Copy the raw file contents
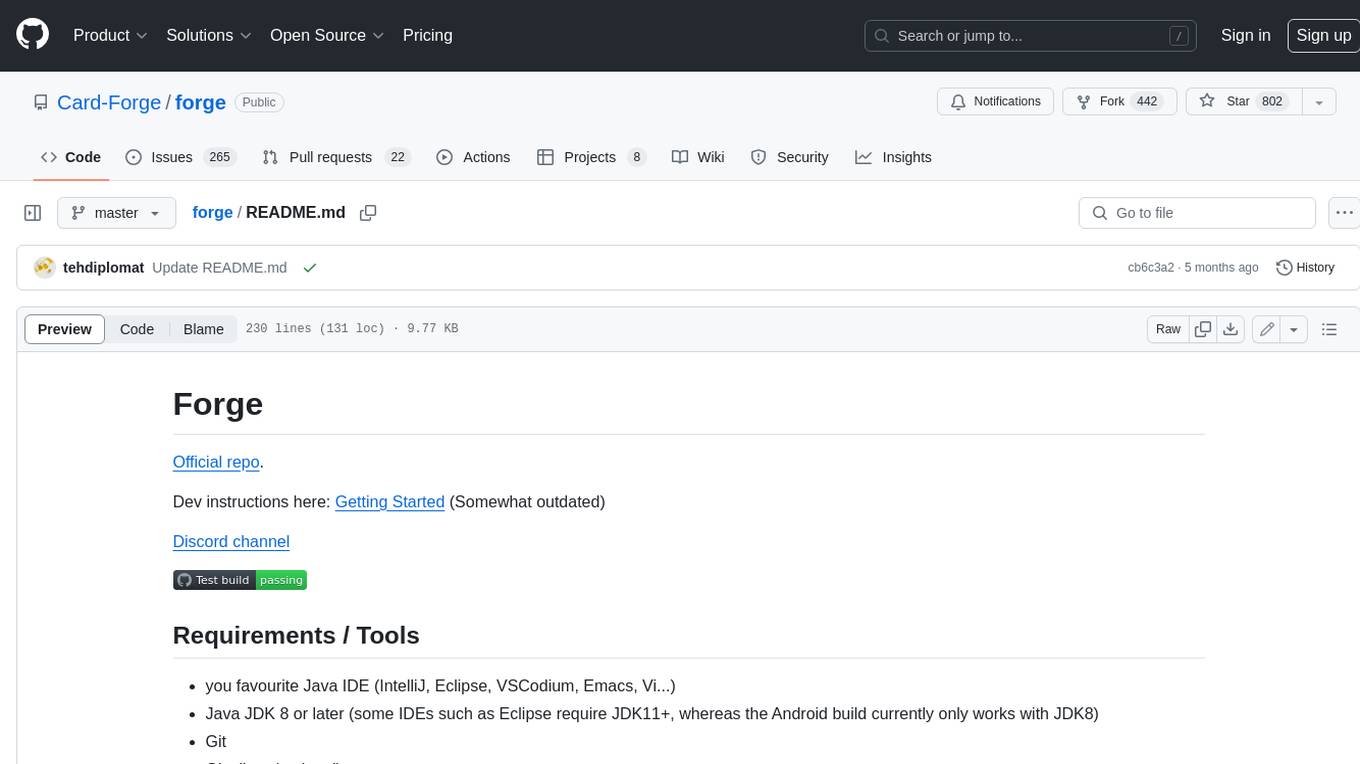Viewport: 1360px width, 764px height. click(x=1203, y=329)
